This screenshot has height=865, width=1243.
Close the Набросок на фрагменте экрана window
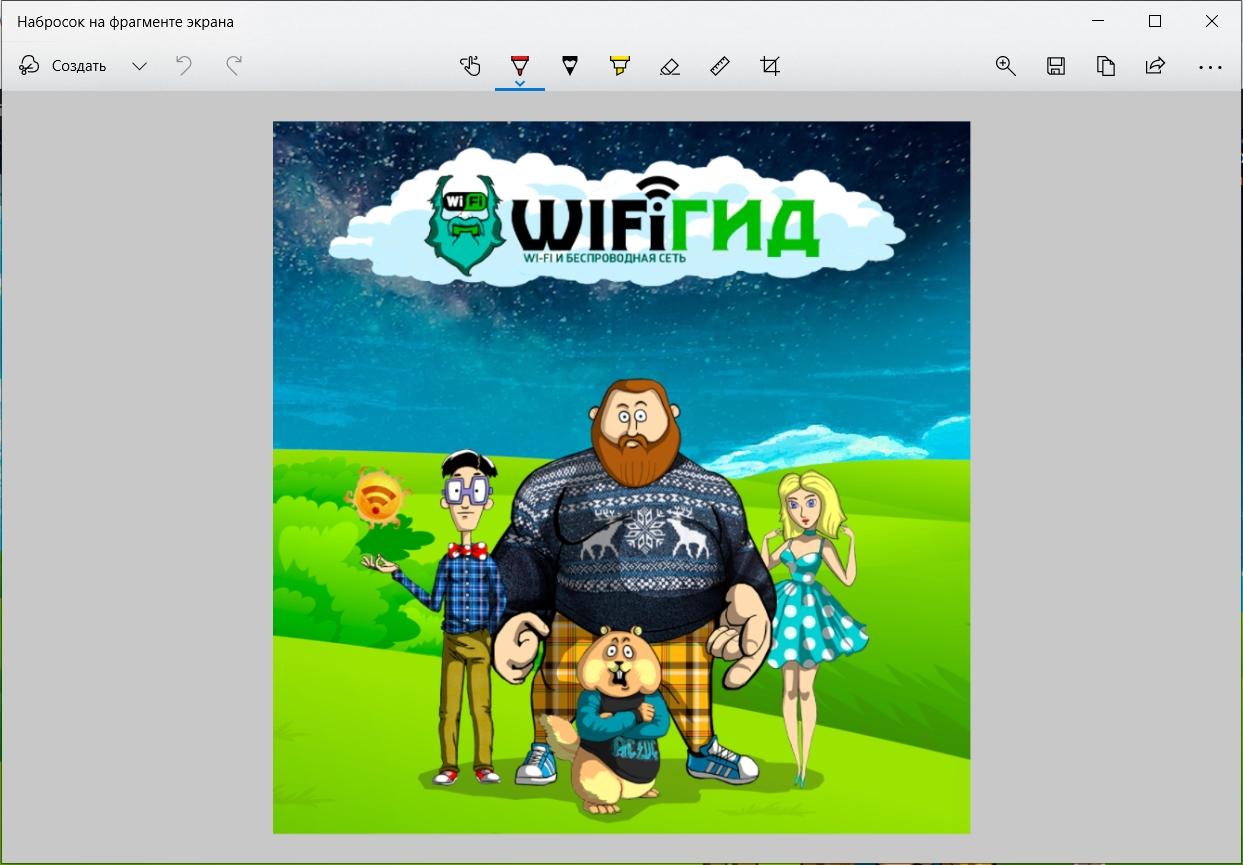[x=1212, y=21]
